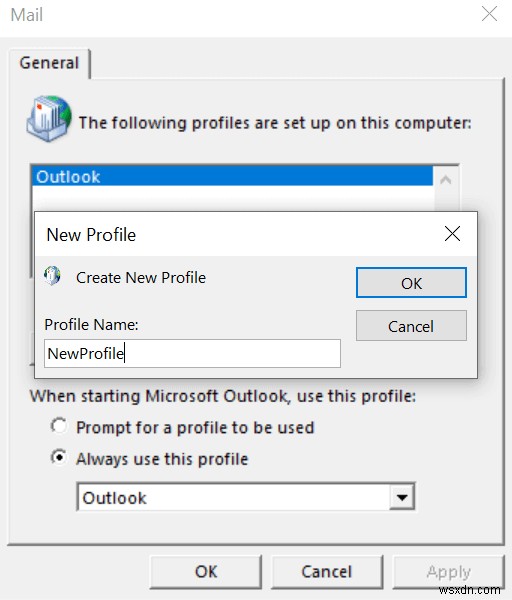
Task: Select the Always use this profile option
Action: [59, 457]
